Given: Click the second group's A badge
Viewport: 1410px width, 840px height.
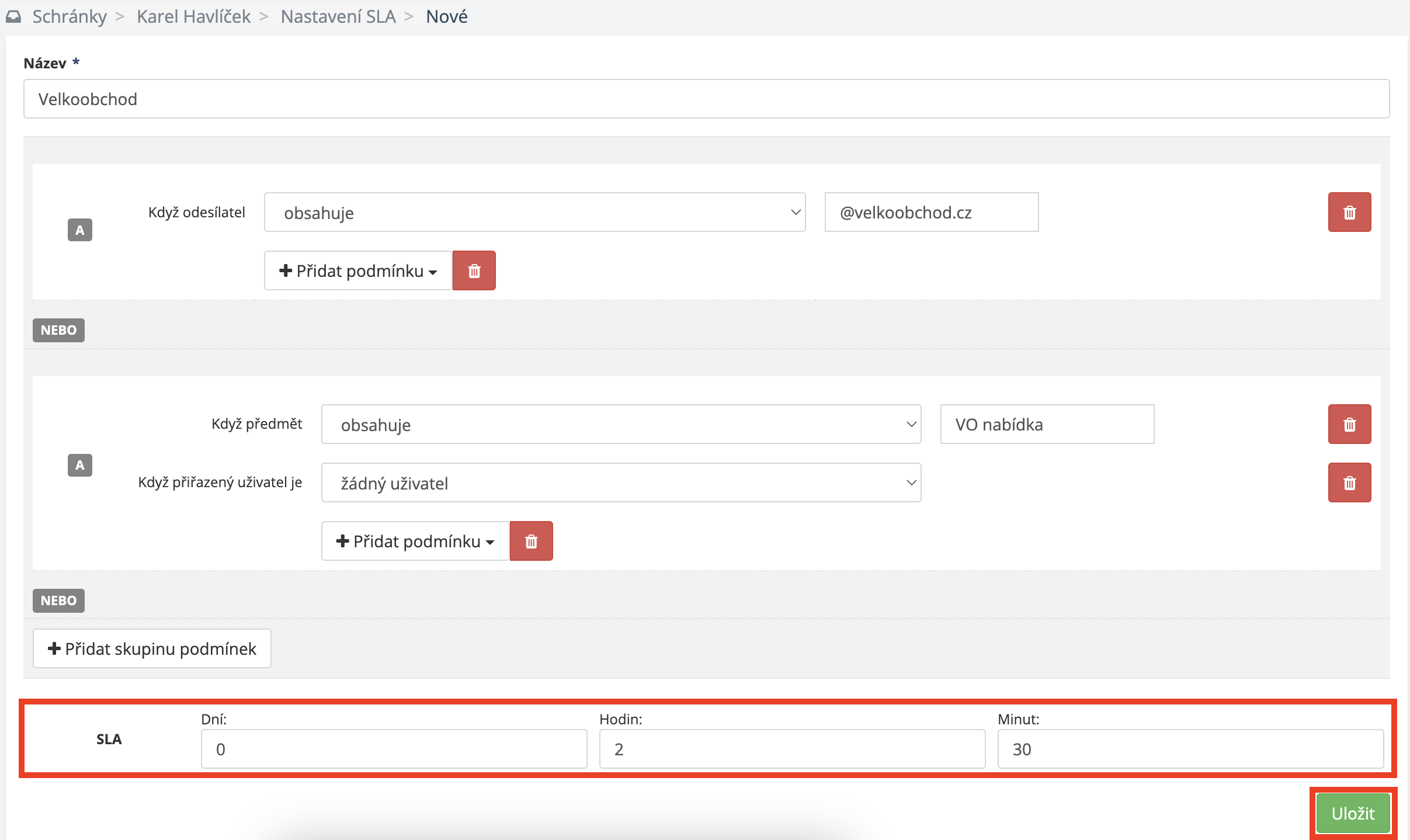Looking at the screenshot, I should click(x=80, y=466).
